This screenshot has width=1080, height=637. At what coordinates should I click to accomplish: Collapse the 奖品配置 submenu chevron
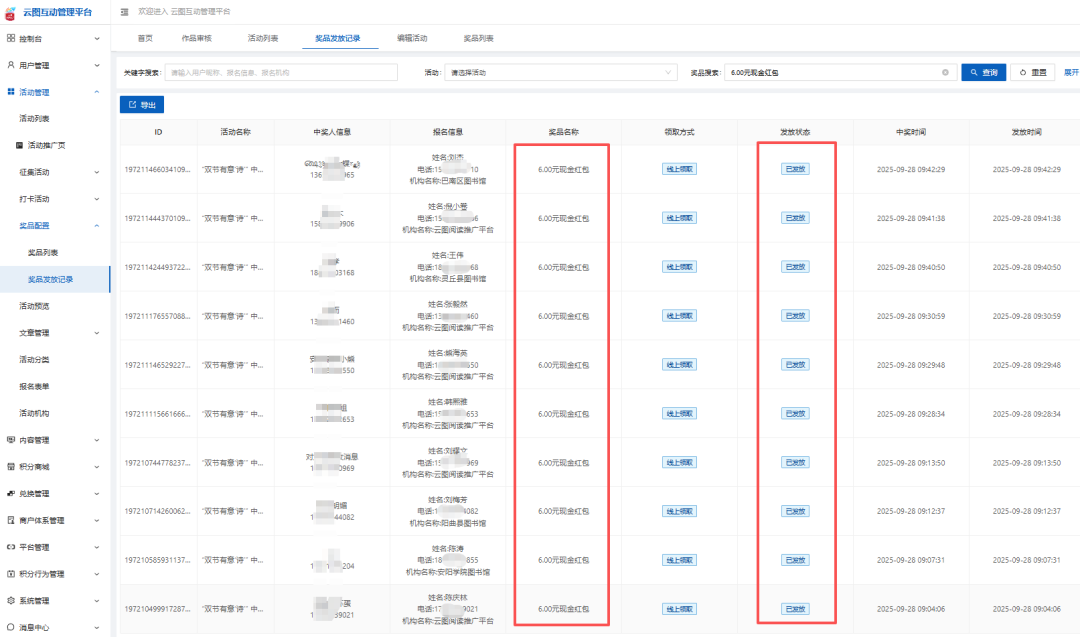[96, 226]
